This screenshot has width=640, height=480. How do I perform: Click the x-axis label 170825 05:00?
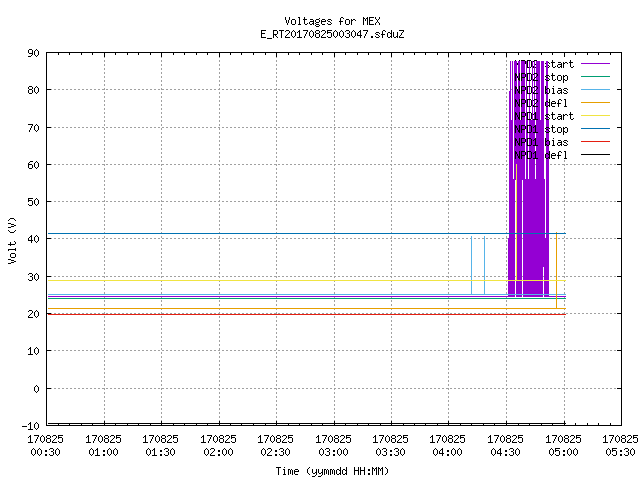[564, 446]
